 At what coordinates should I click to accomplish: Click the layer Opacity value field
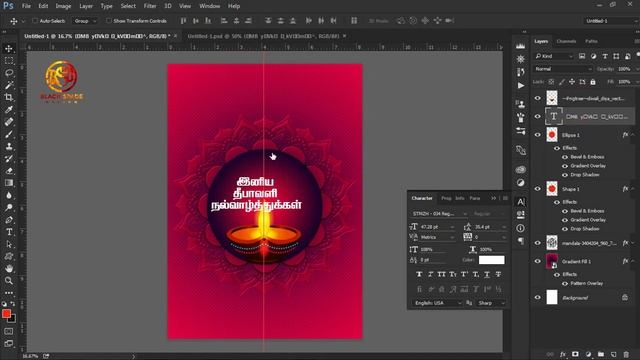[624, 69]
